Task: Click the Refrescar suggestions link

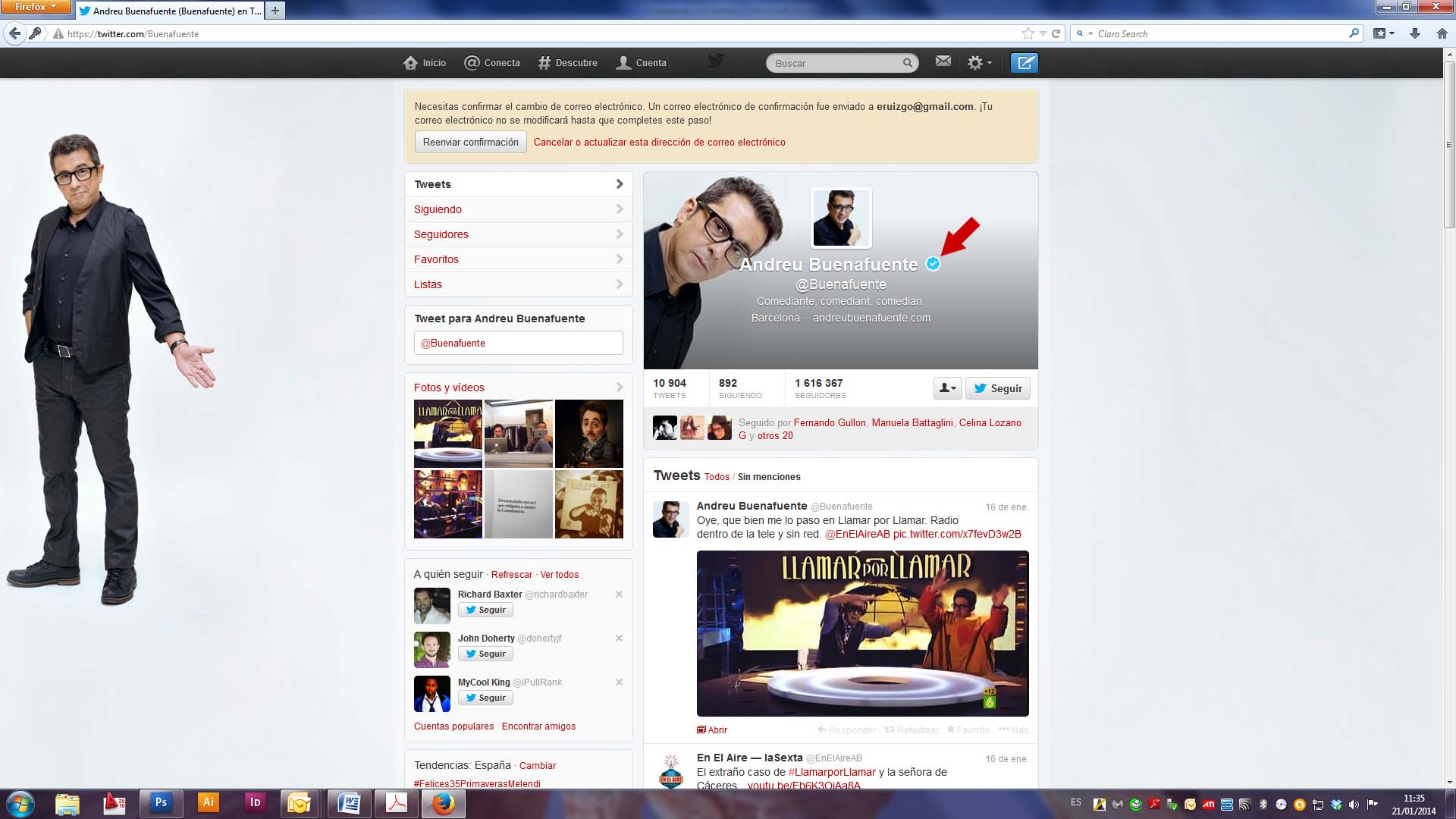Action: pos(511,575)
